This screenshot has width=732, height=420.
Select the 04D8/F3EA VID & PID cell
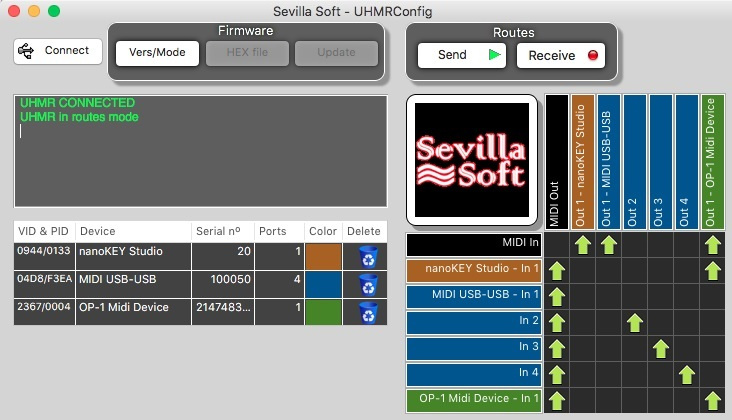click(44, 284)
